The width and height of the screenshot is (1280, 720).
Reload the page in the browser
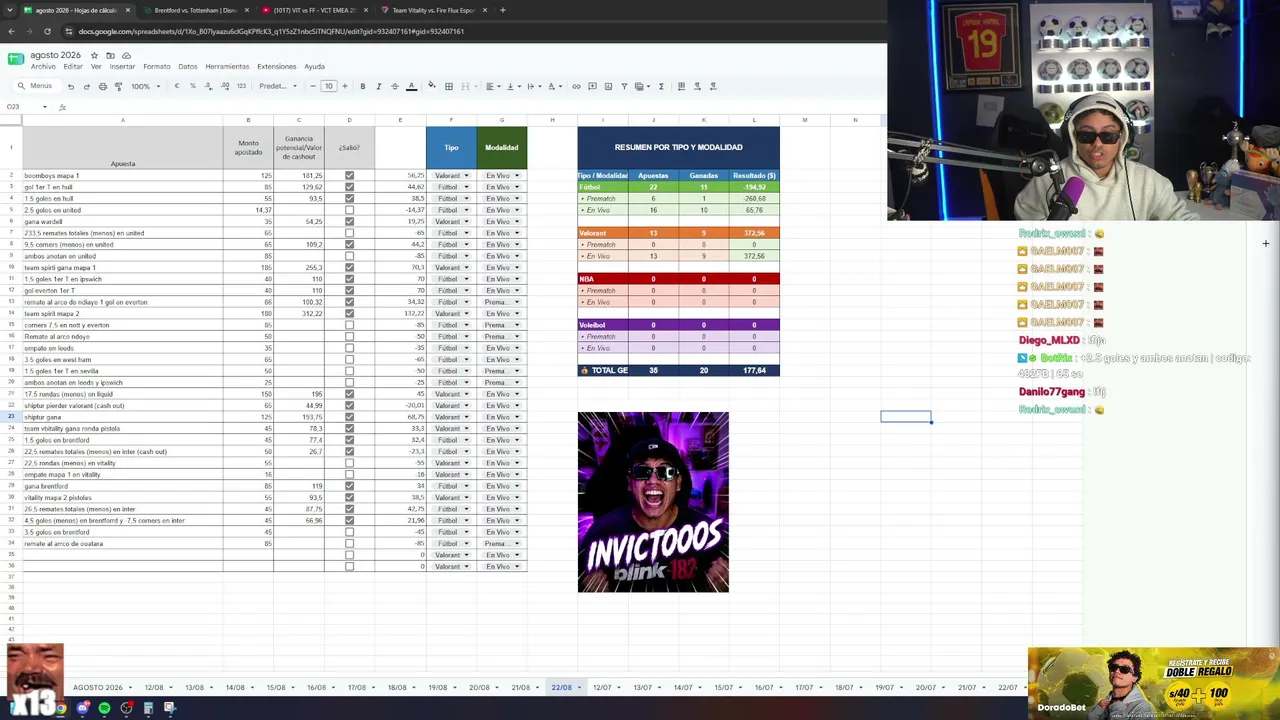pyautogui.click(x=48, y=31)
